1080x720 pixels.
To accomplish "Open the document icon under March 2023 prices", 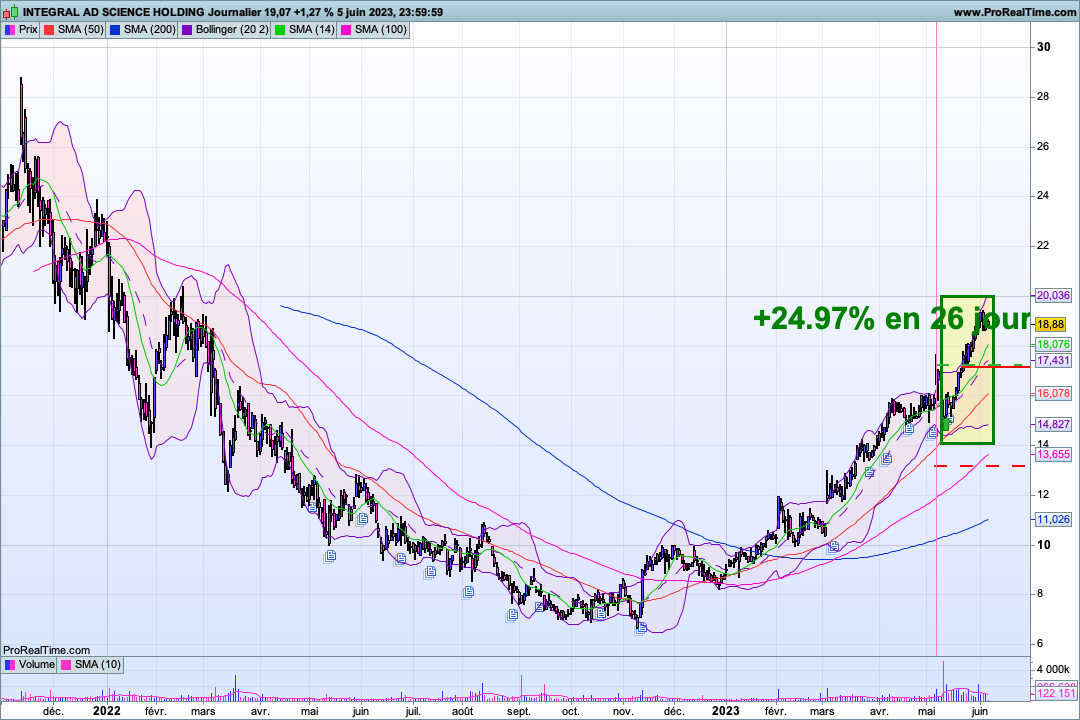I will click(x=833, y=547).
